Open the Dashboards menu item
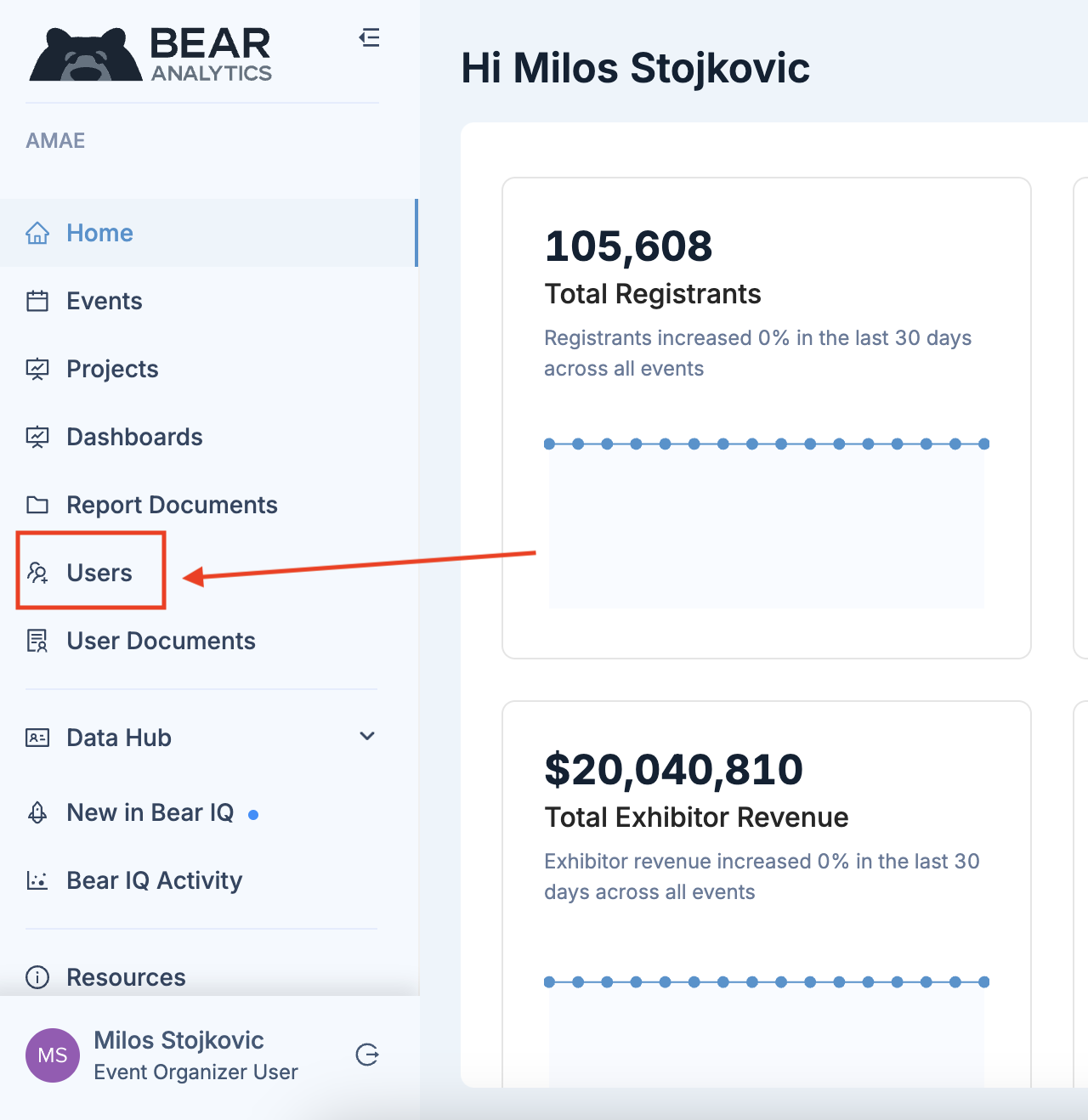1088x1120 pixels. pos(134,437)
